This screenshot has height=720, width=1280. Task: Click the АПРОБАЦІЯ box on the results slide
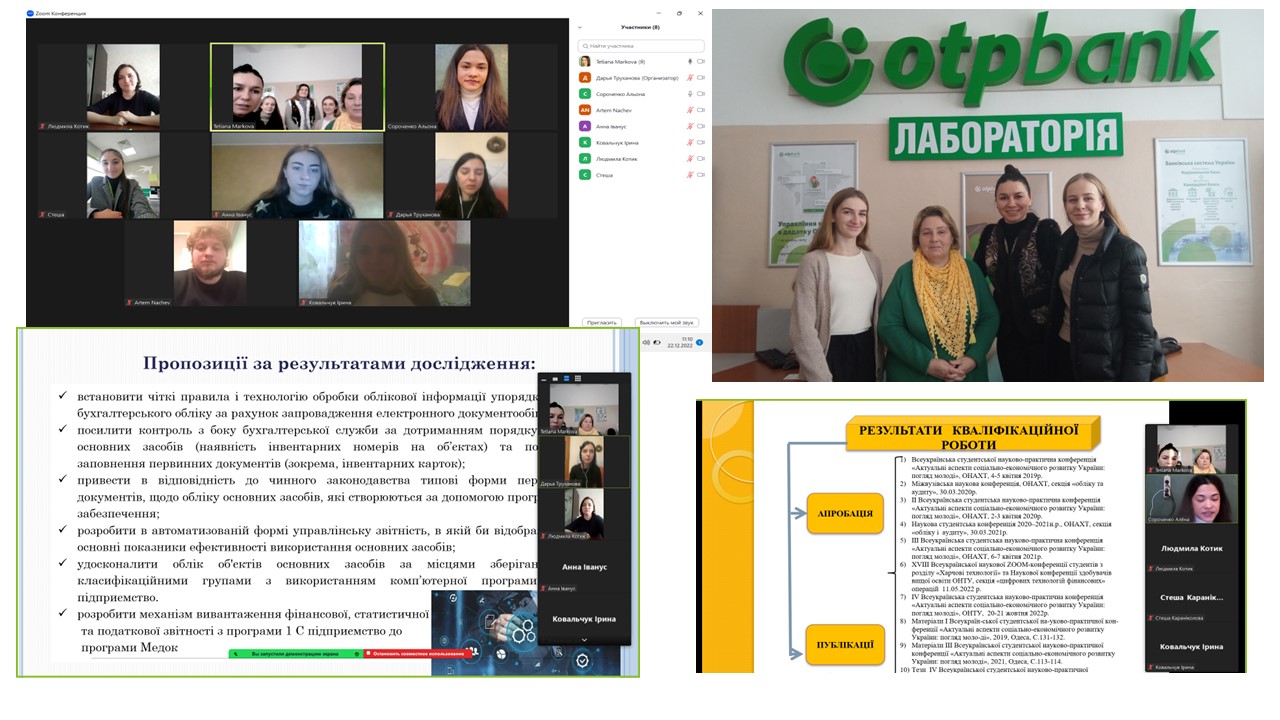click(846, 514)
